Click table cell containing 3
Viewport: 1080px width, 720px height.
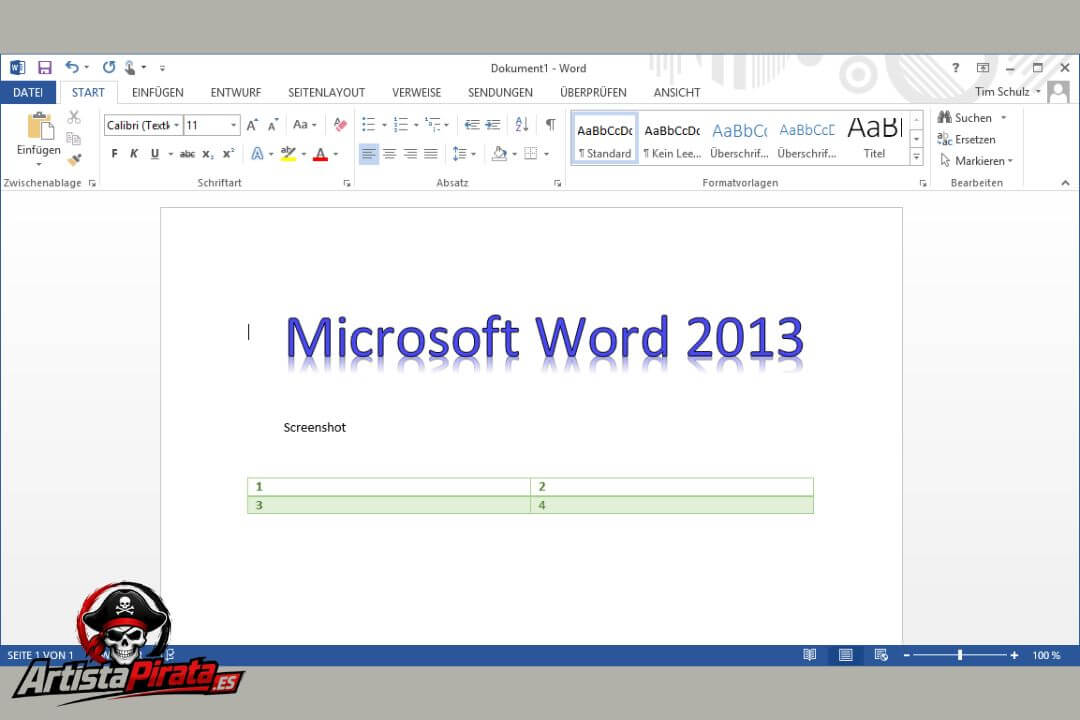click(389, 505)
